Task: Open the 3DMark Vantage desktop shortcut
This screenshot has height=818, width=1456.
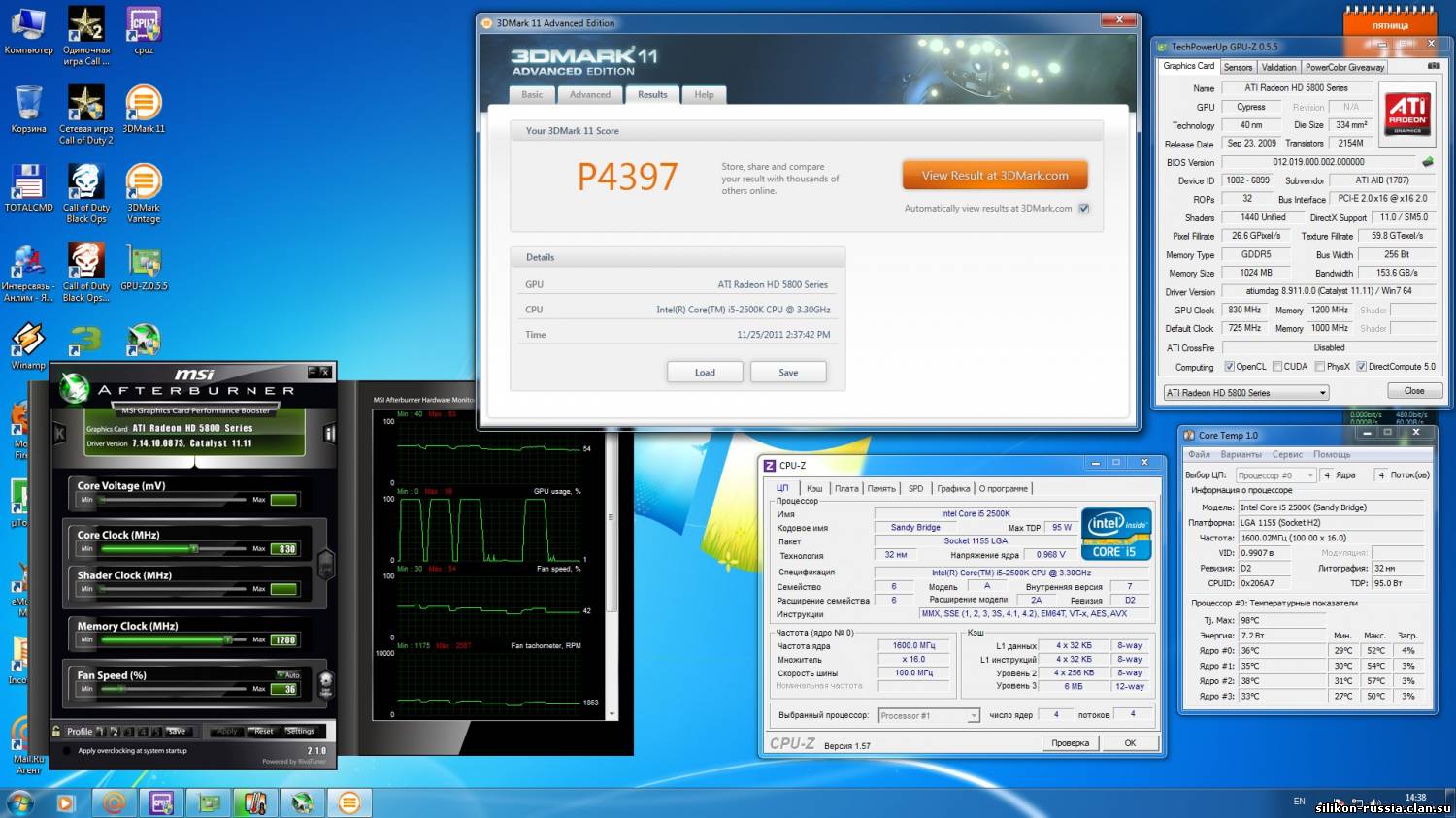Action: (144, 193)
